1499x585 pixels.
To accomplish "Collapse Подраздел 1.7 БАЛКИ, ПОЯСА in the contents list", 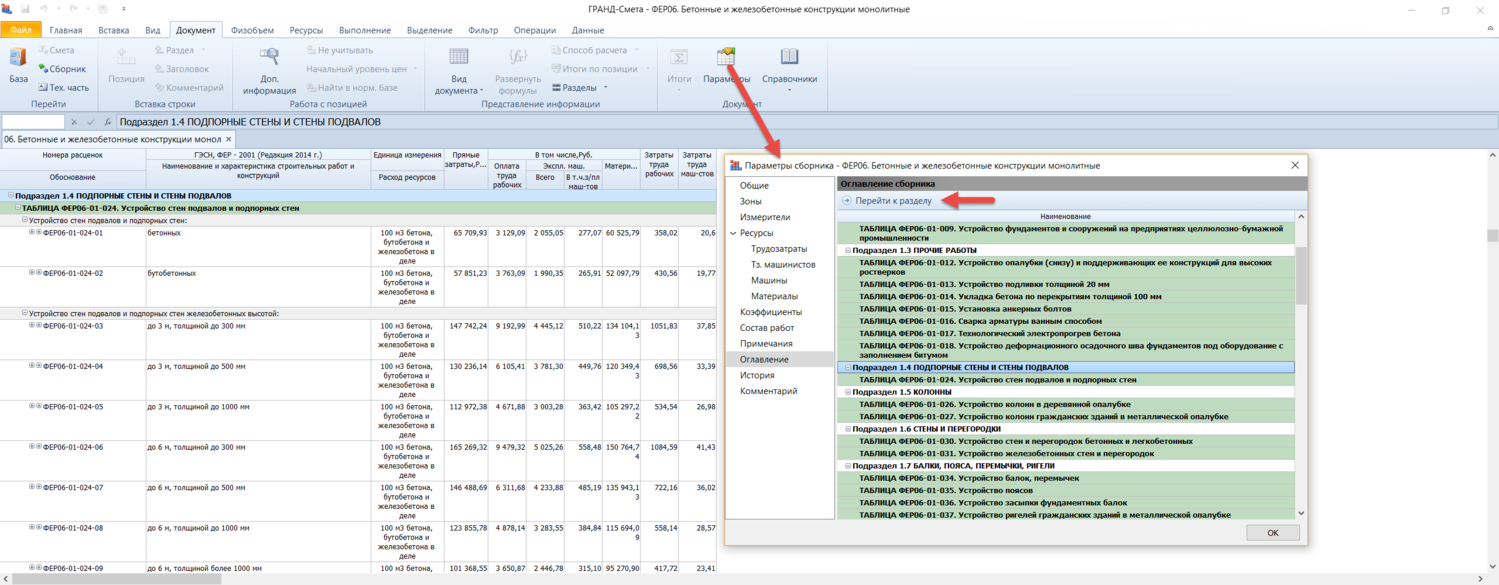I will pos(848,466).
